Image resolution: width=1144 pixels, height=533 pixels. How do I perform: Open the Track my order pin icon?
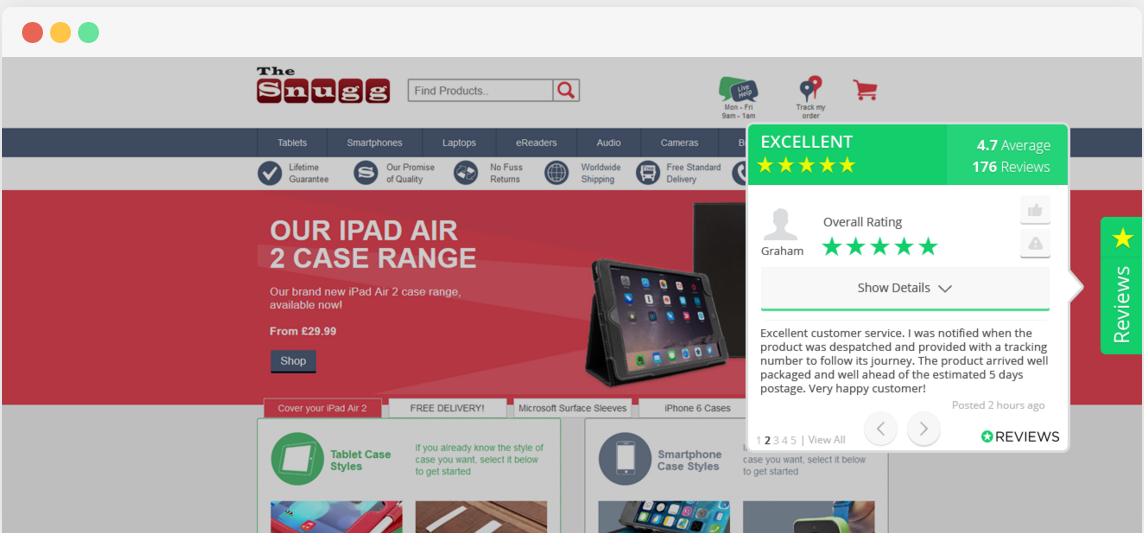(811, 89)
